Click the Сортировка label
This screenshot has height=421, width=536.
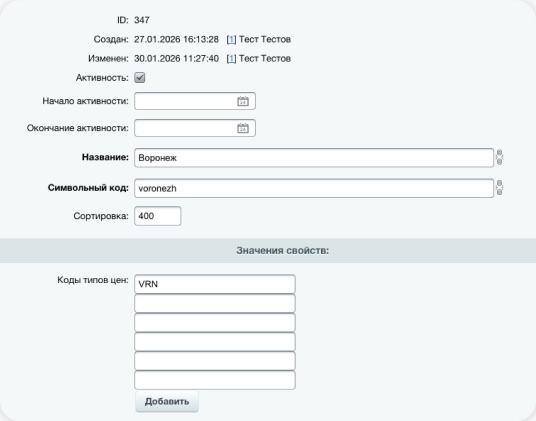pyautogui.click(x=101, y=216)
